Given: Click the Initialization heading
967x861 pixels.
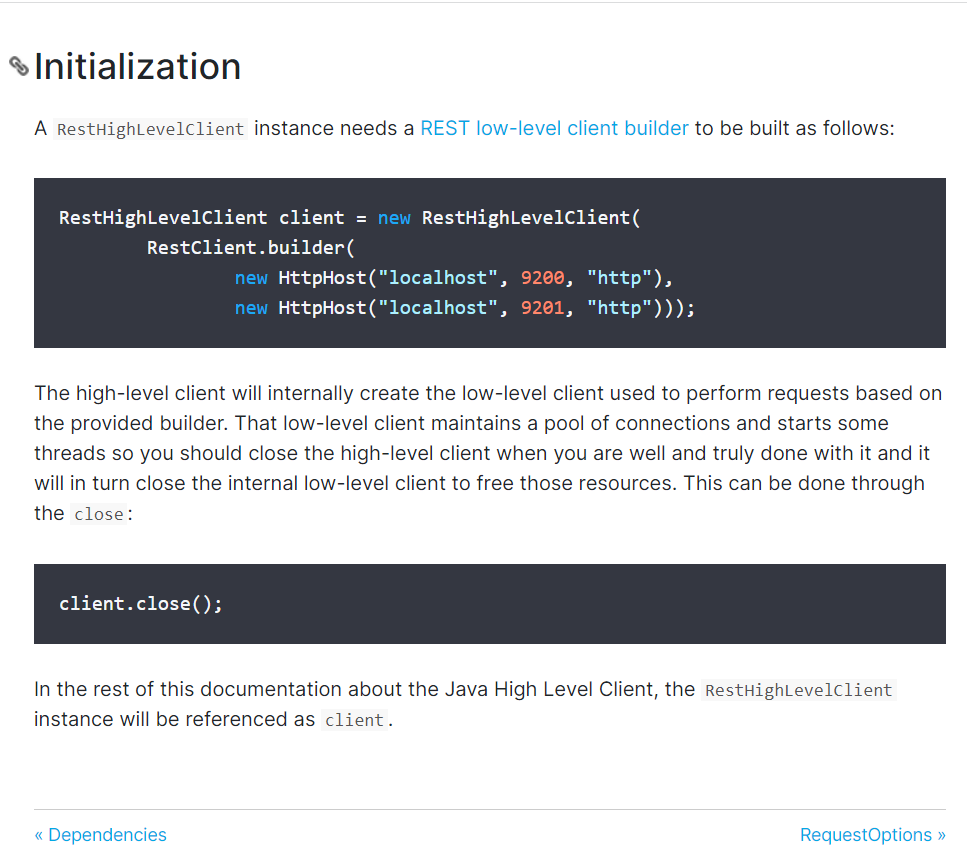Looking at the screenshot, I should click(x=138, y=66).
